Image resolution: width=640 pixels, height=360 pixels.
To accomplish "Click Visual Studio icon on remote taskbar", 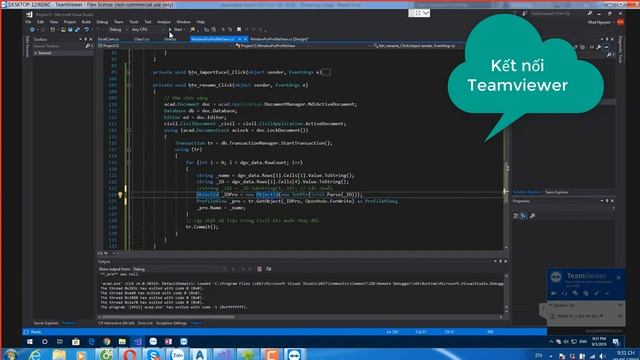I will tap(138, 342).
